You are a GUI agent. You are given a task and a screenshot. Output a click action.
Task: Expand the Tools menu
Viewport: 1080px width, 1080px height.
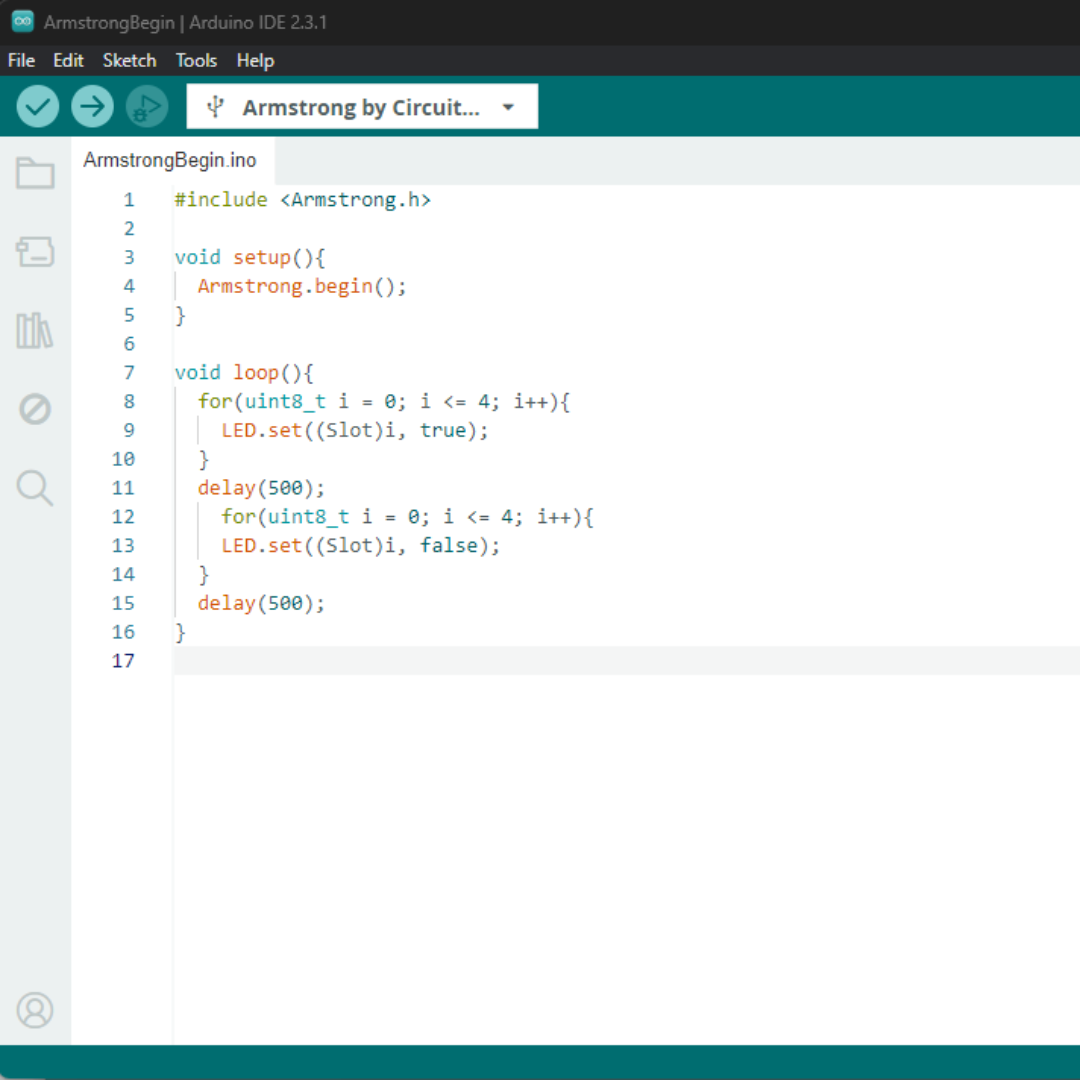tap(196, 61)
